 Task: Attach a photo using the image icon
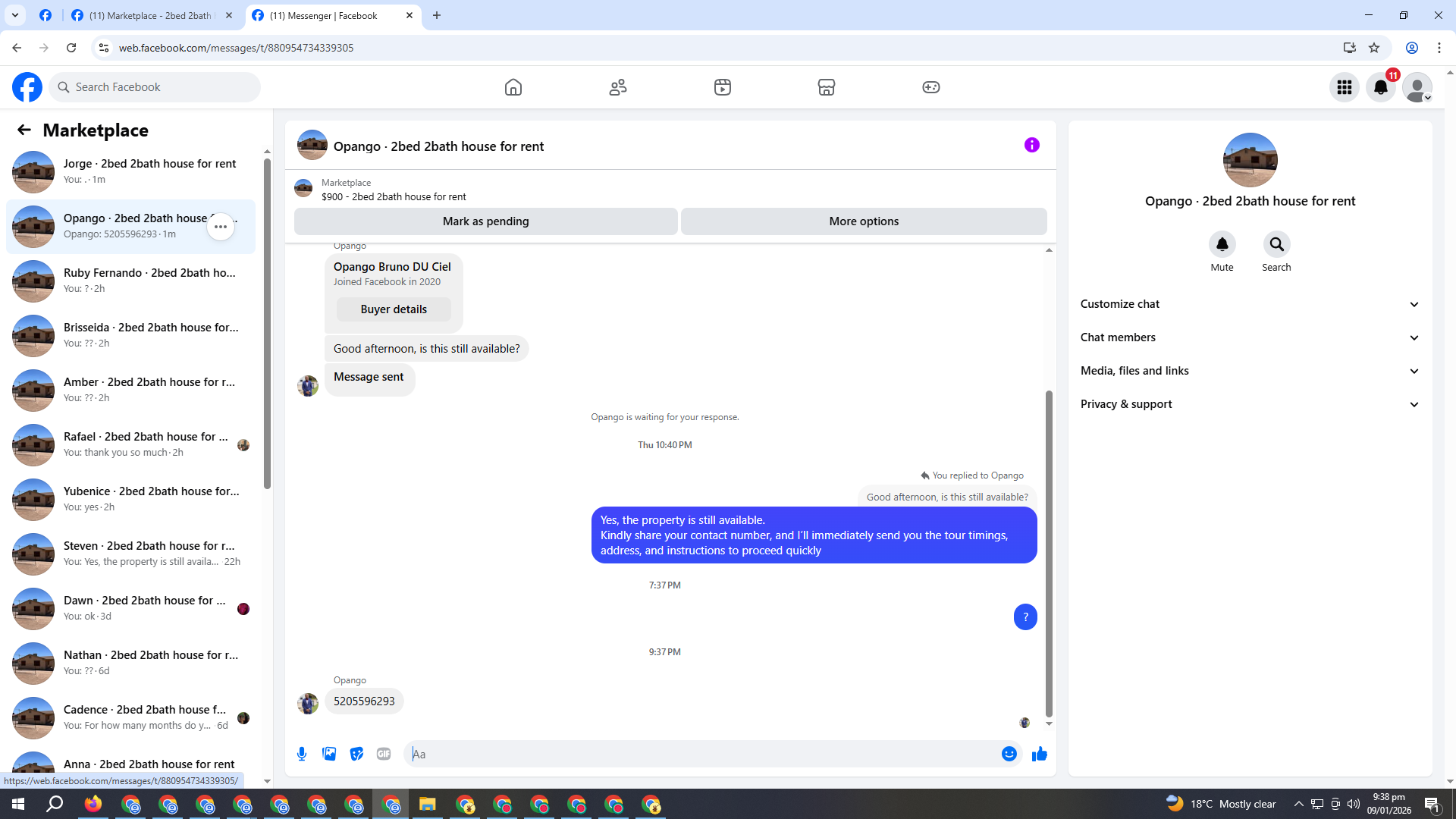tap(329, 754)
